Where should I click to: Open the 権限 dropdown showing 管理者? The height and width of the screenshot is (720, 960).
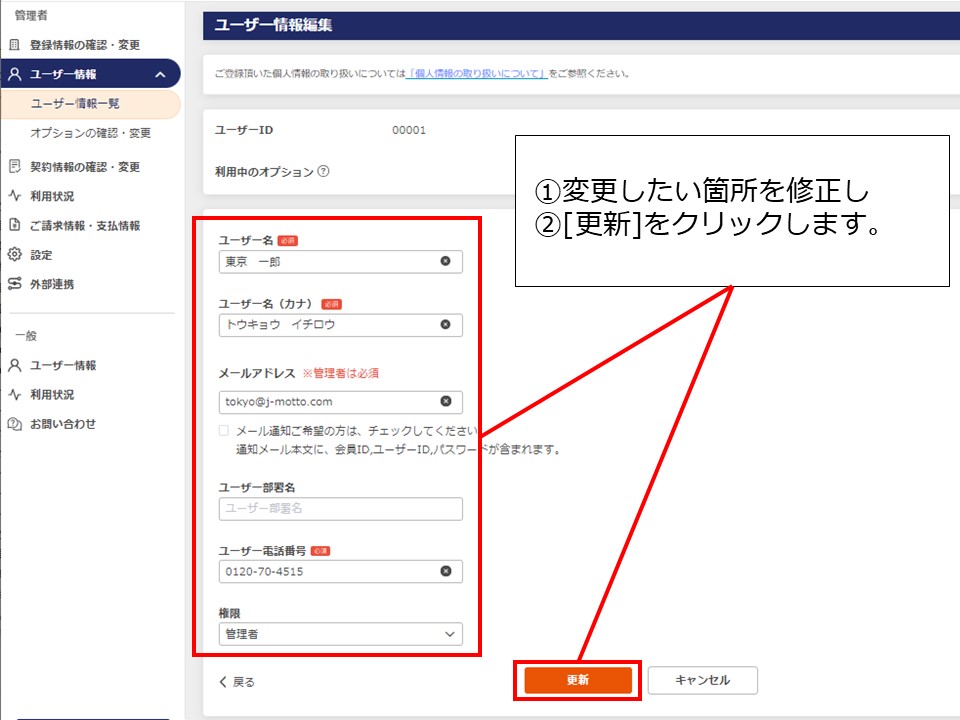click(340, 634)
